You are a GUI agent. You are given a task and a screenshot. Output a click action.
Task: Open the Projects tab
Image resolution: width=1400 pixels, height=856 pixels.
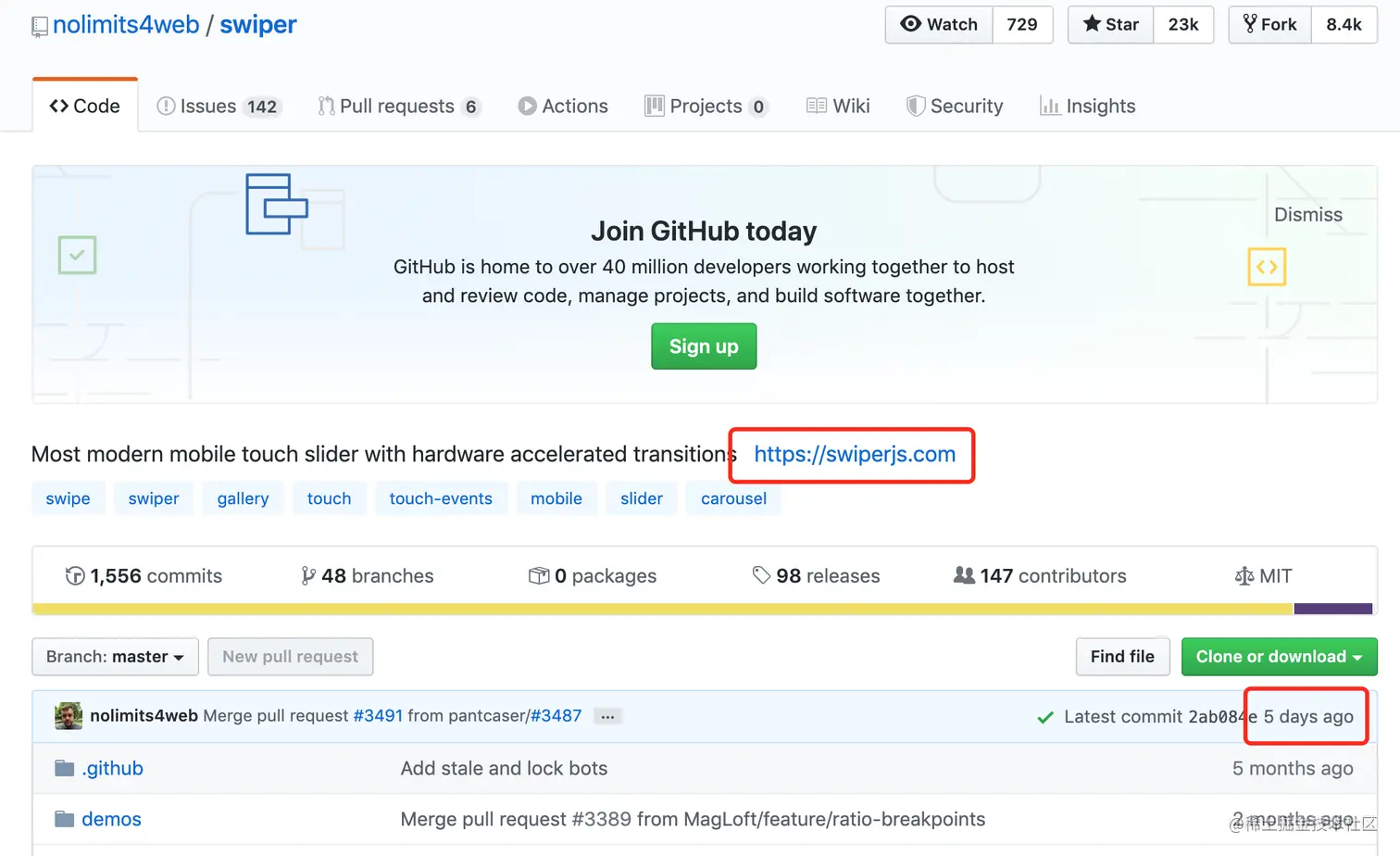pos(706,106)
